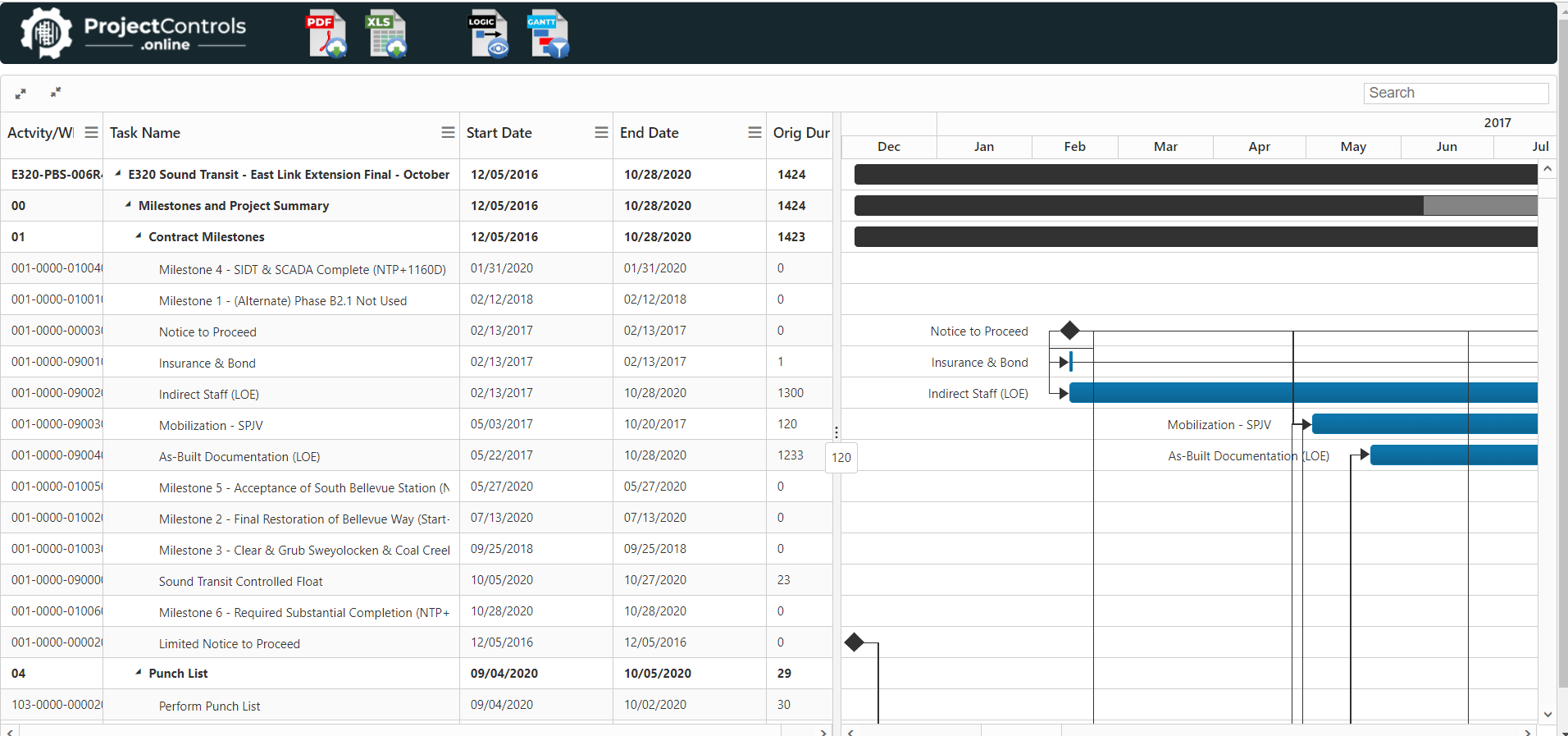Click the expand-all arrows icon
The height and width of the screenshot is (736, 1568).
(21, 94)
